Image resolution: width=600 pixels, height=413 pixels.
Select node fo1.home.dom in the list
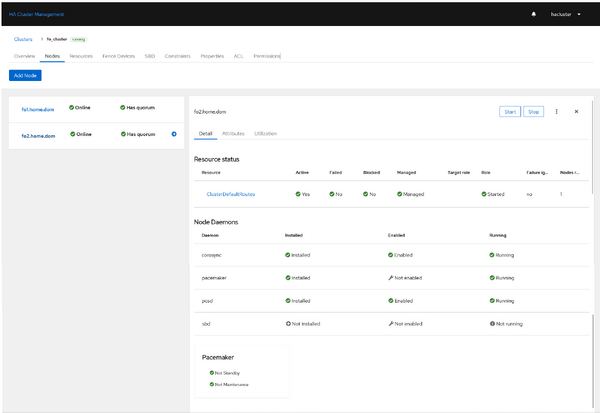point(38,109)
